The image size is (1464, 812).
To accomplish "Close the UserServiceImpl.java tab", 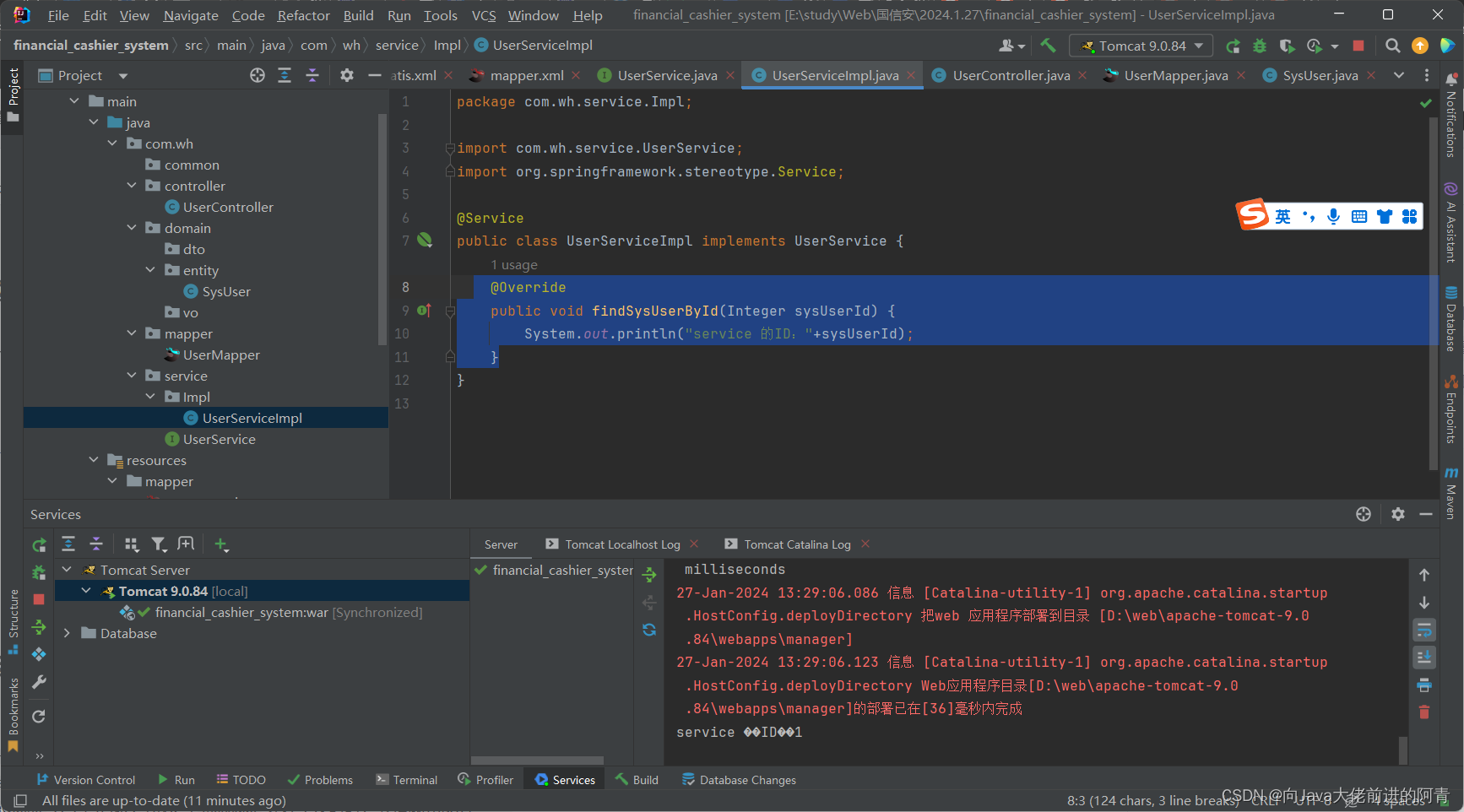I will click(911, 75).
